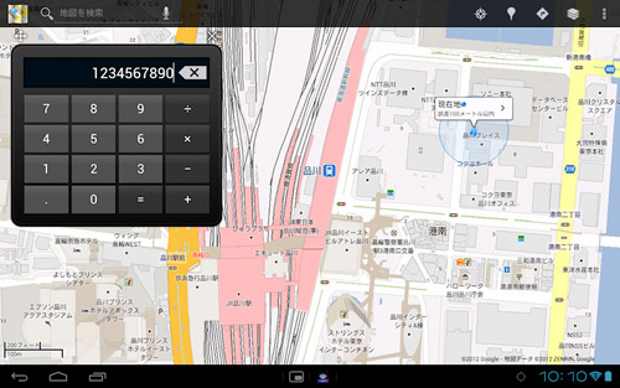Tap calculator key 3
Screen dimensions: 620x388
click(x=140, y=169)
